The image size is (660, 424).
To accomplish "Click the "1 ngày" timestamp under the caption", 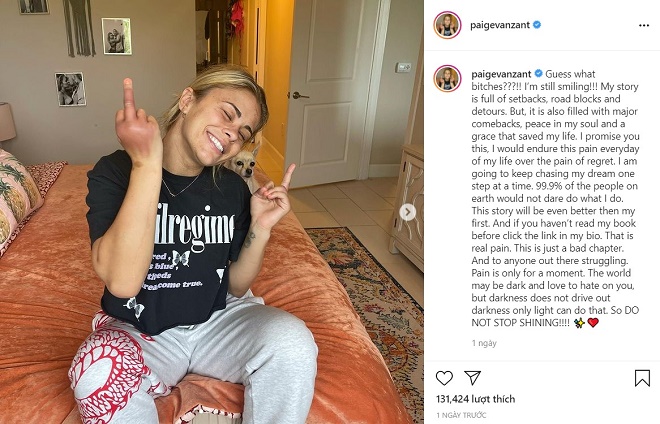I will [484, 343].
